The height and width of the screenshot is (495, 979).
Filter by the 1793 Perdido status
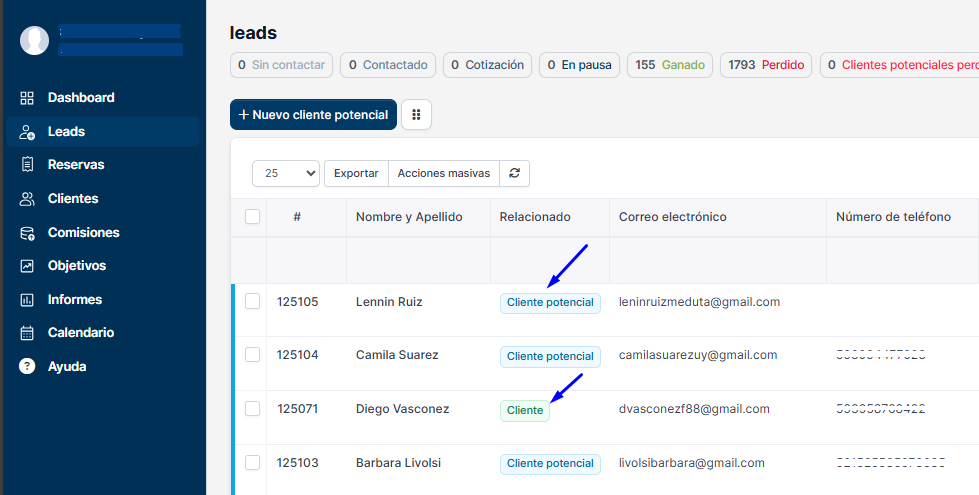click(765, 65)
